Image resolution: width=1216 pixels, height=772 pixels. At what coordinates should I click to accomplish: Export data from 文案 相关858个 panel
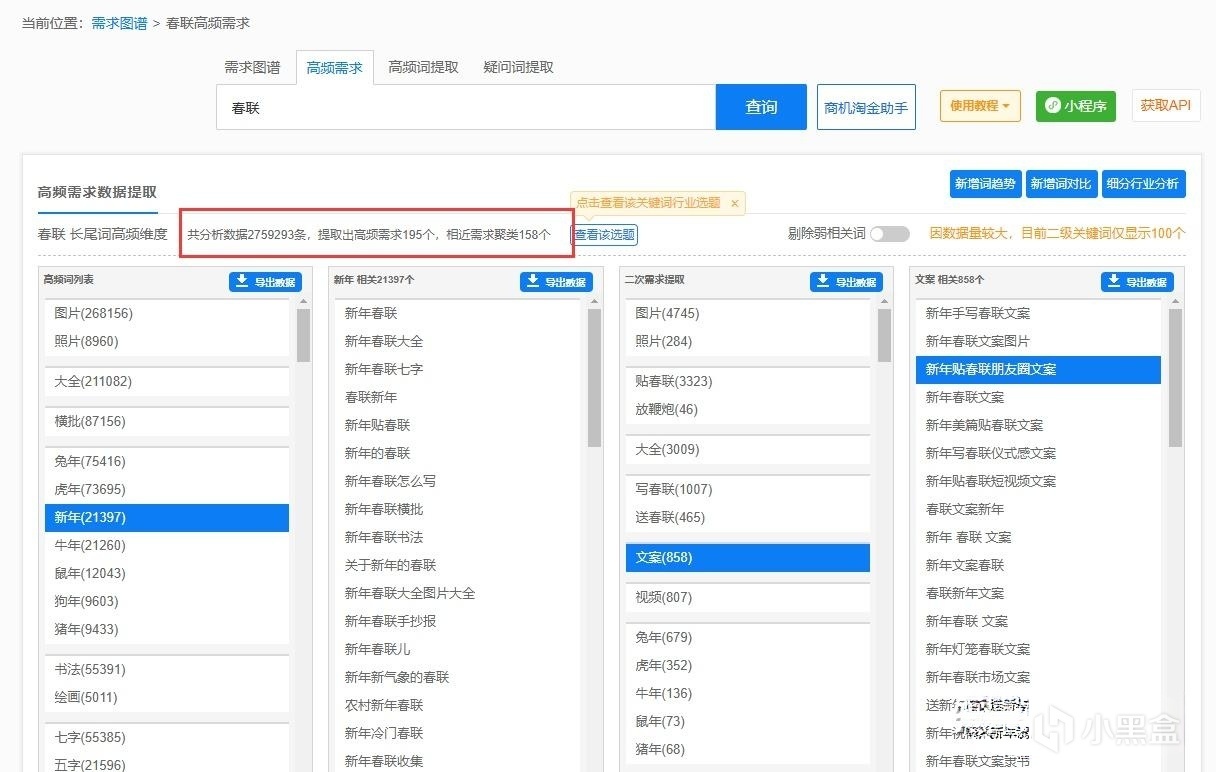pyautogui.click(x=1138, y=282)
